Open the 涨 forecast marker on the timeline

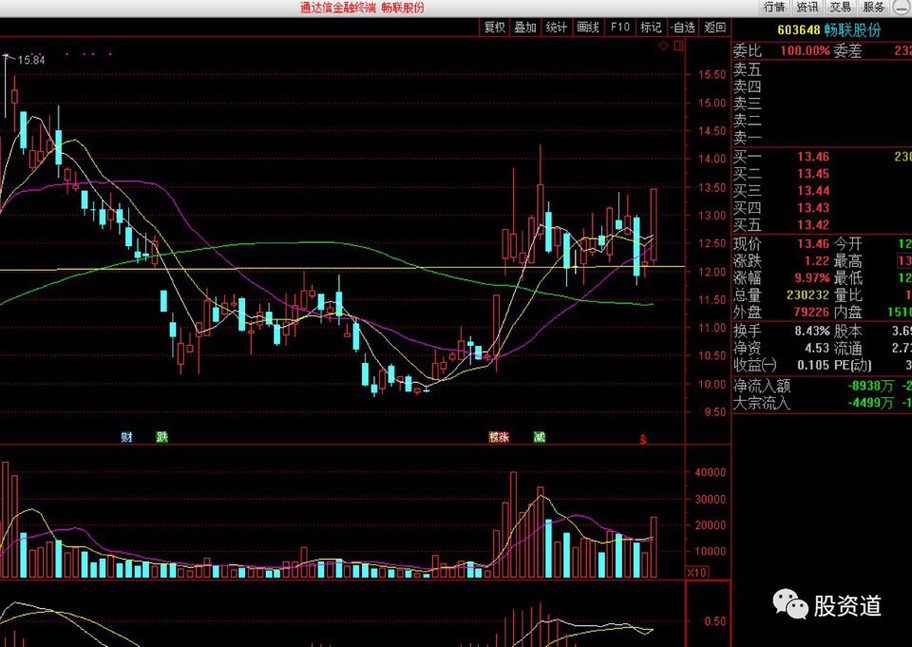pos(499,437)
